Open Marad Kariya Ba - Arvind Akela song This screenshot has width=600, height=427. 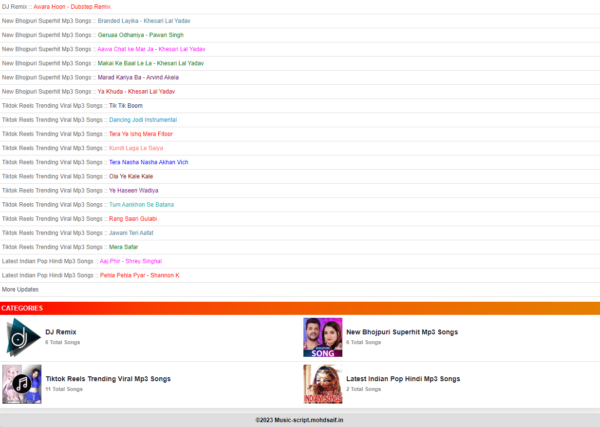pyautogui.click(x=138, y=77)
